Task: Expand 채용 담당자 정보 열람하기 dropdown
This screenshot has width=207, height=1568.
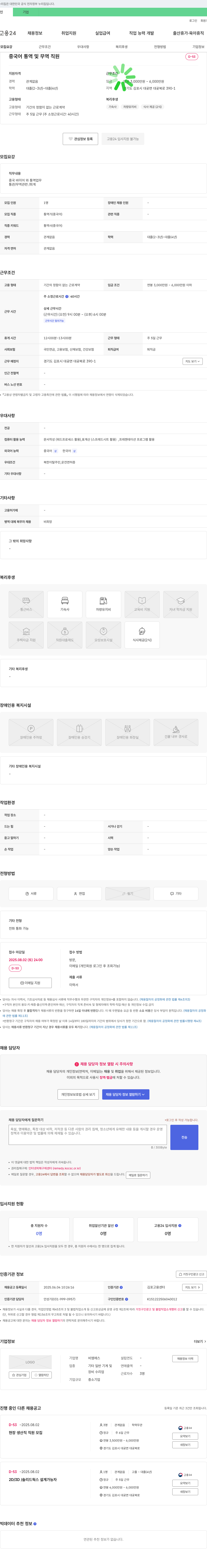Action: (125, 1094)
